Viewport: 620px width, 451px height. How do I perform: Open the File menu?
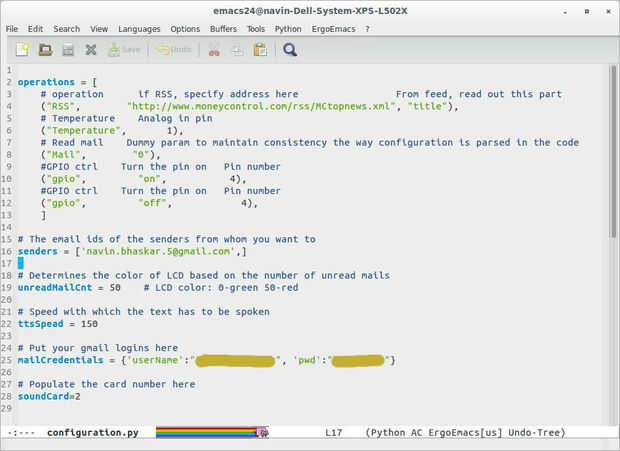coord(12,29)
